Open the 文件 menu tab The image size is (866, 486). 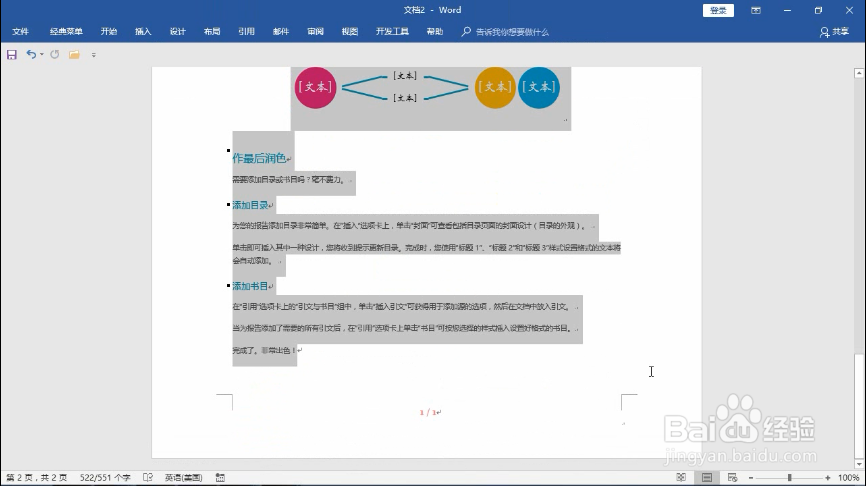coord(20,31)
